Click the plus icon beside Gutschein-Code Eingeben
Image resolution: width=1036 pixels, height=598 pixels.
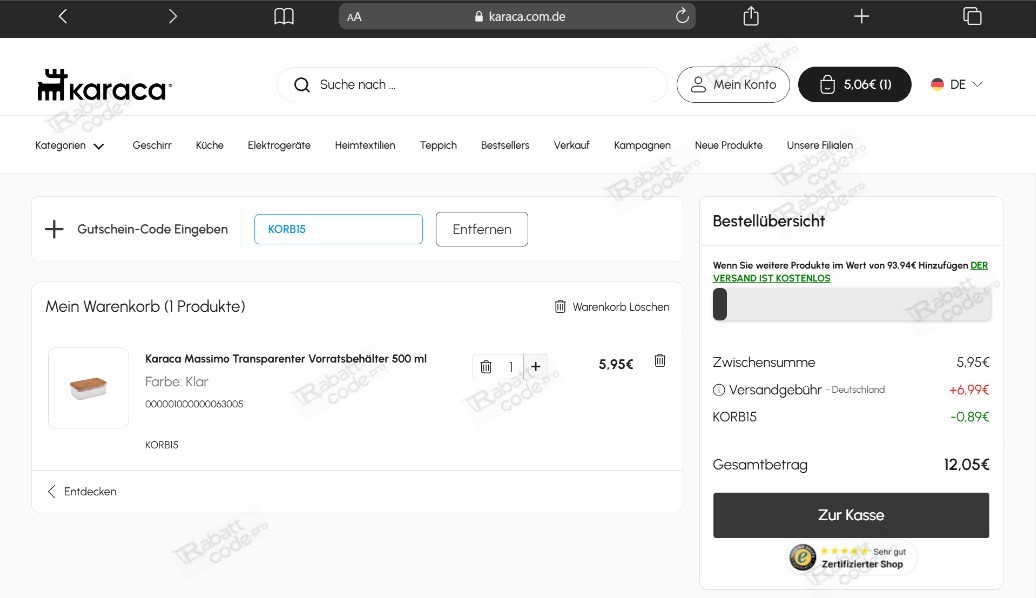point(54,229)
